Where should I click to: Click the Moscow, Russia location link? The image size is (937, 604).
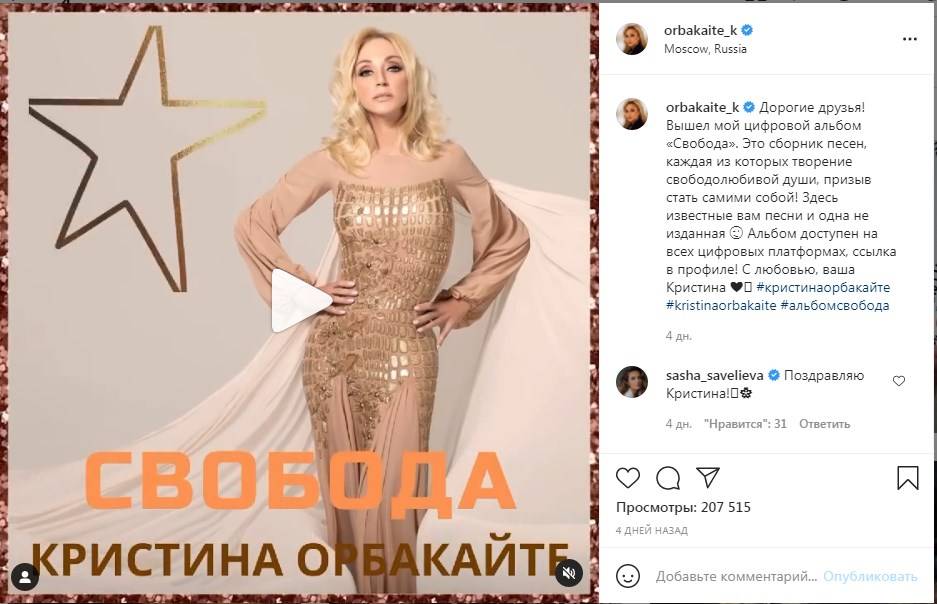pos(705,49)
